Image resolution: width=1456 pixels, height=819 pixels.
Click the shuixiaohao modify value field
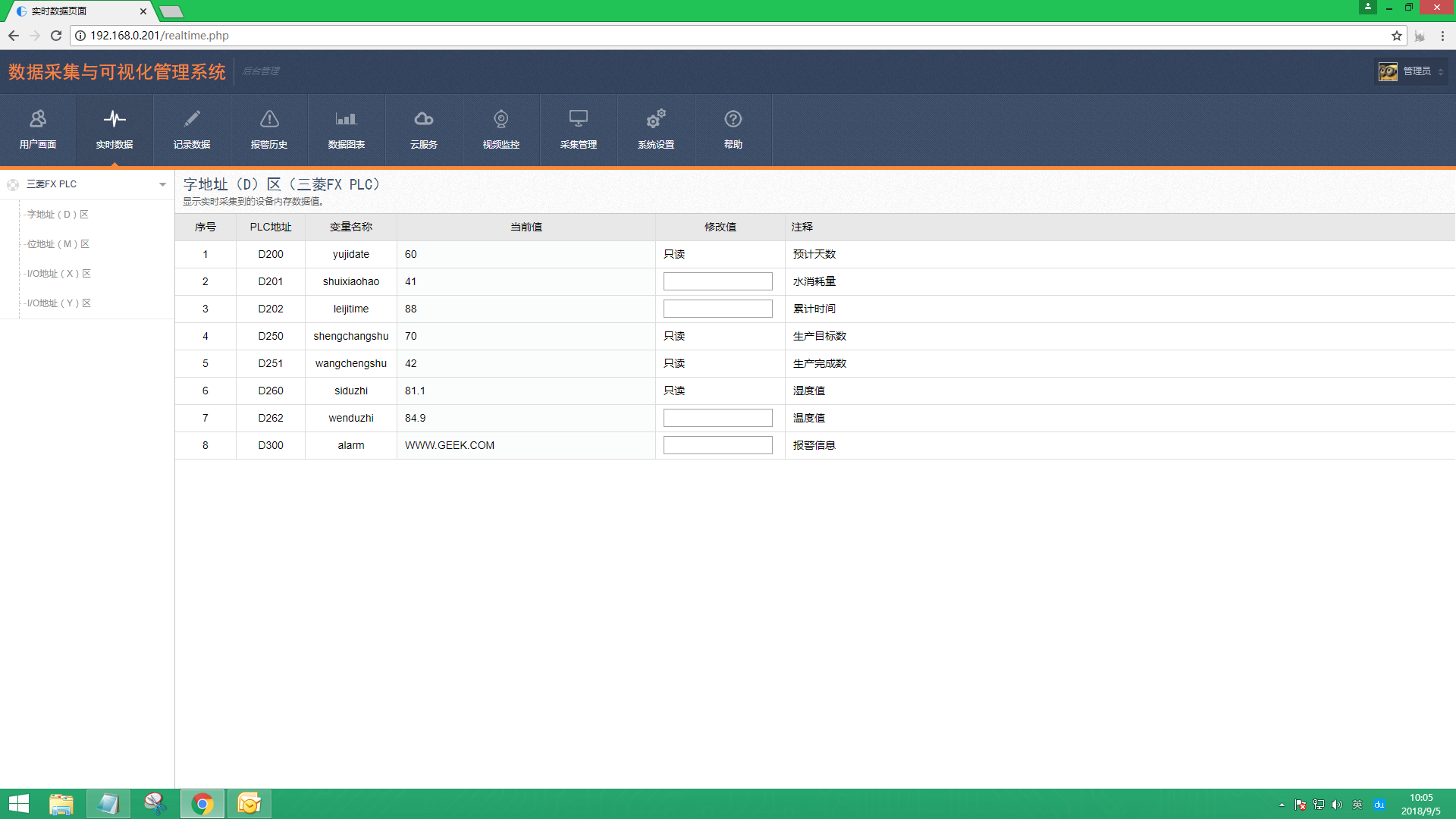coord(717,281)
